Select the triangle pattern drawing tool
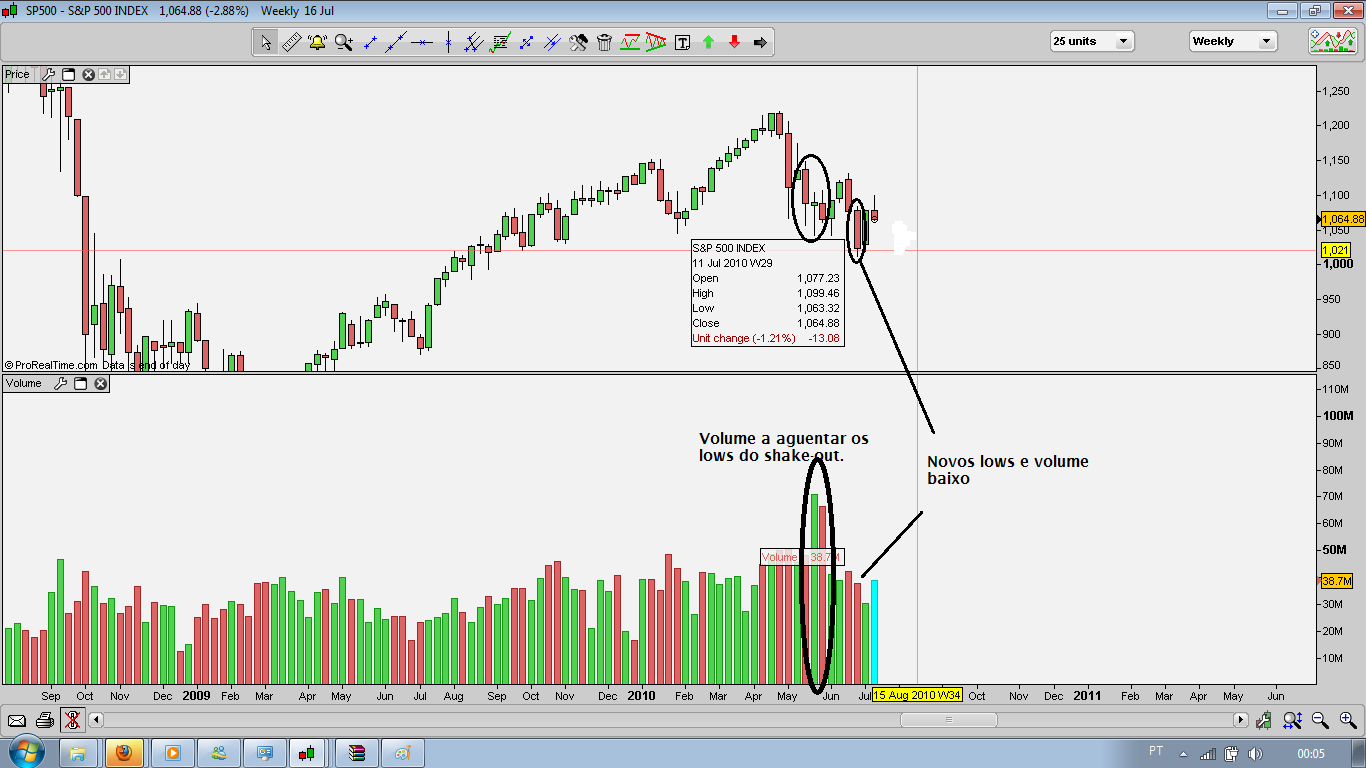1366x768 pixels. [656, 42]
